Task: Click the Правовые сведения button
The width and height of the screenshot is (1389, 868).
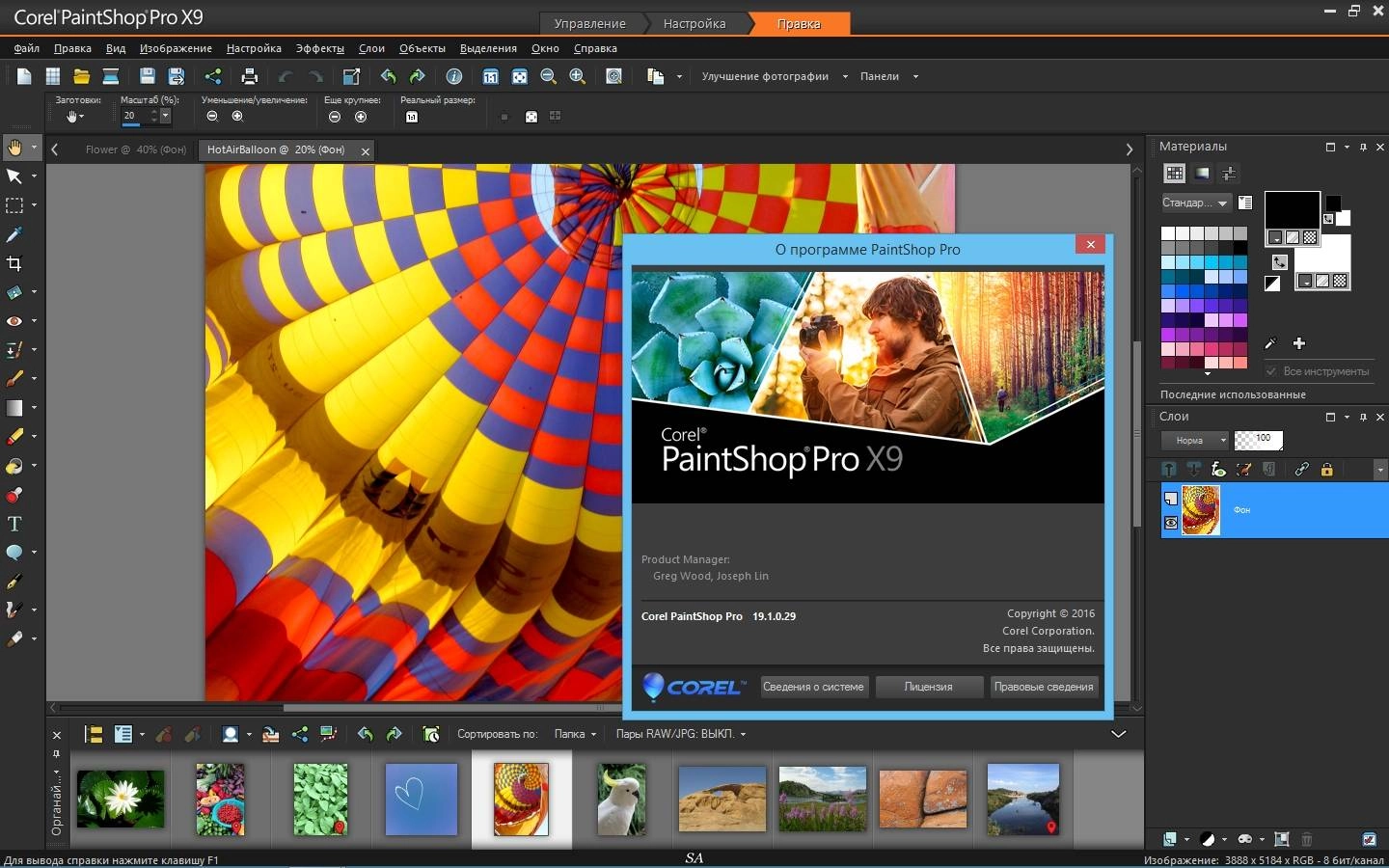Action: [x=1044, y=687]
